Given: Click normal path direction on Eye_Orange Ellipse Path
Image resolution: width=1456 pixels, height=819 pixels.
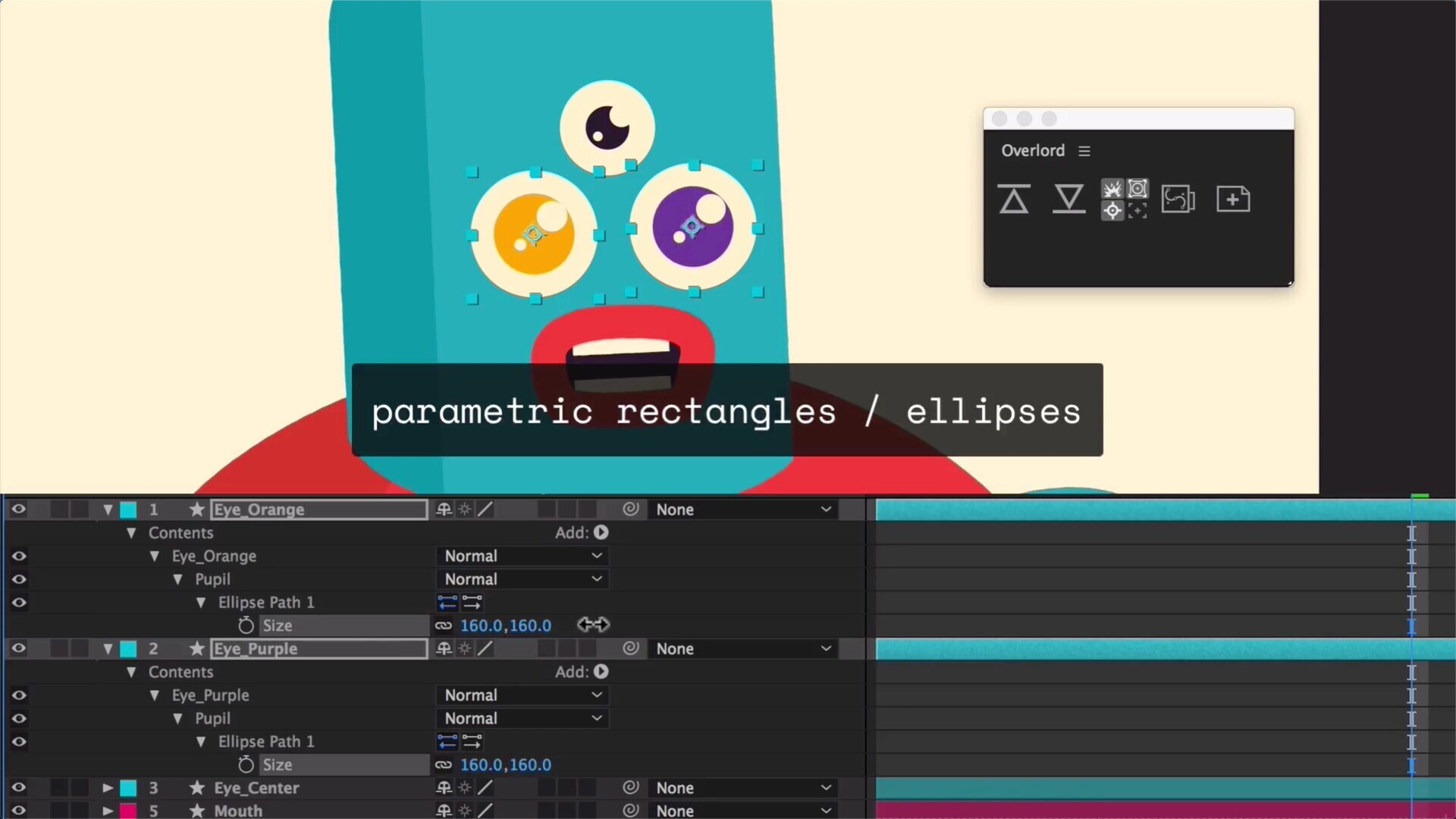Looking at the screenshot, I should coord(472,602).
